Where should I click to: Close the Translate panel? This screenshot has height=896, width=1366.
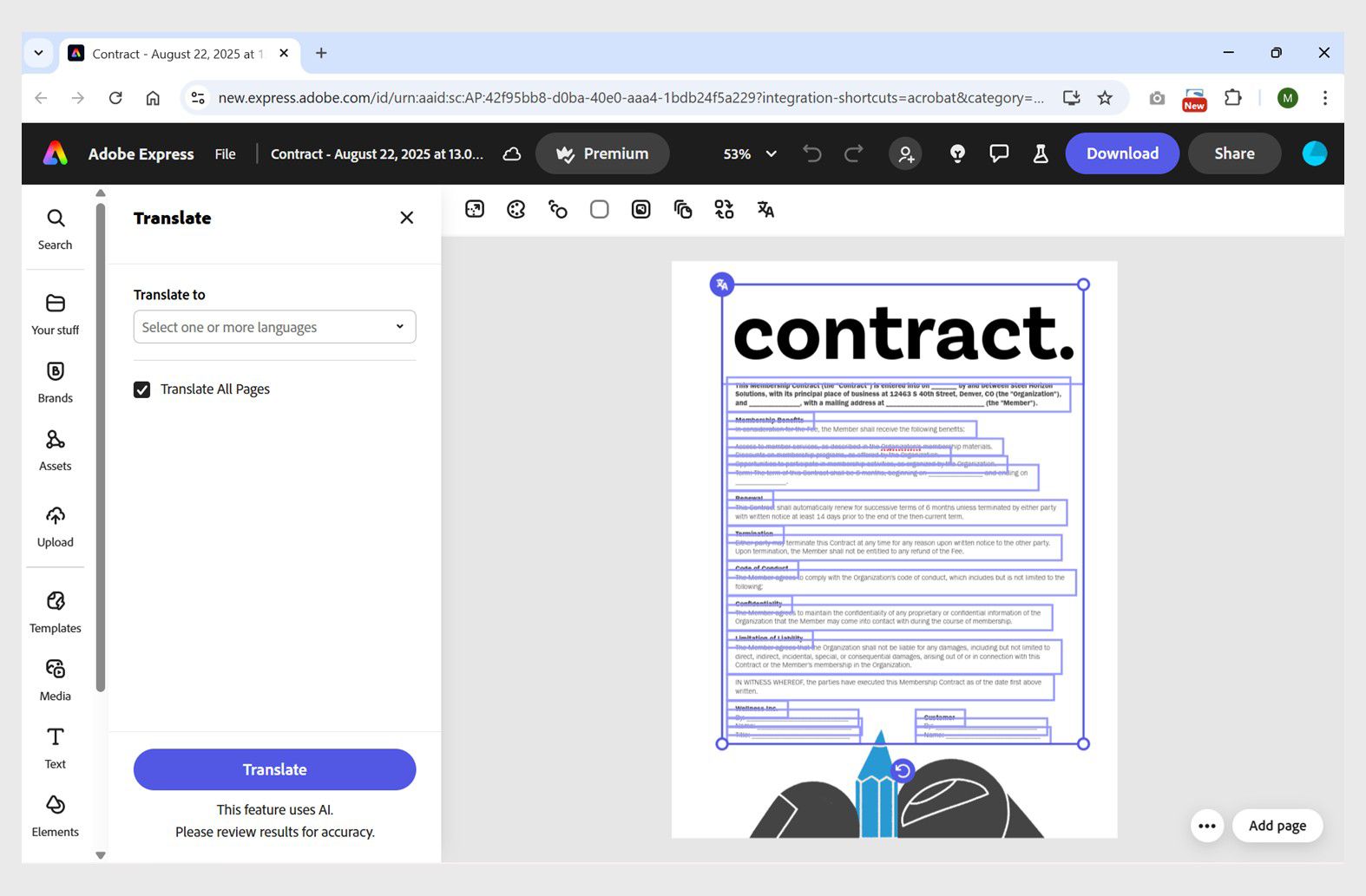(x=406, y=218)
